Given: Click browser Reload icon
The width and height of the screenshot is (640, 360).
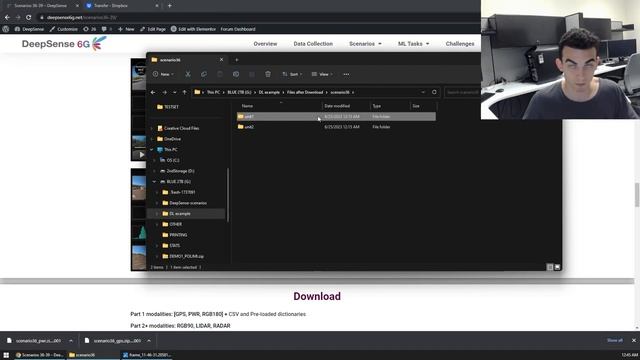Looking at the screenshot, I should click(x=28, y=18).
